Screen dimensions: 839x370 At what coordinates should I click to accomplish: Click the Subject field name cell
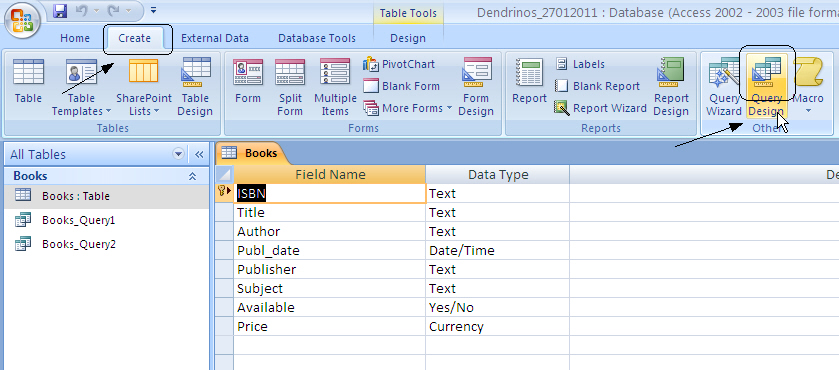(x=330, y=289)
